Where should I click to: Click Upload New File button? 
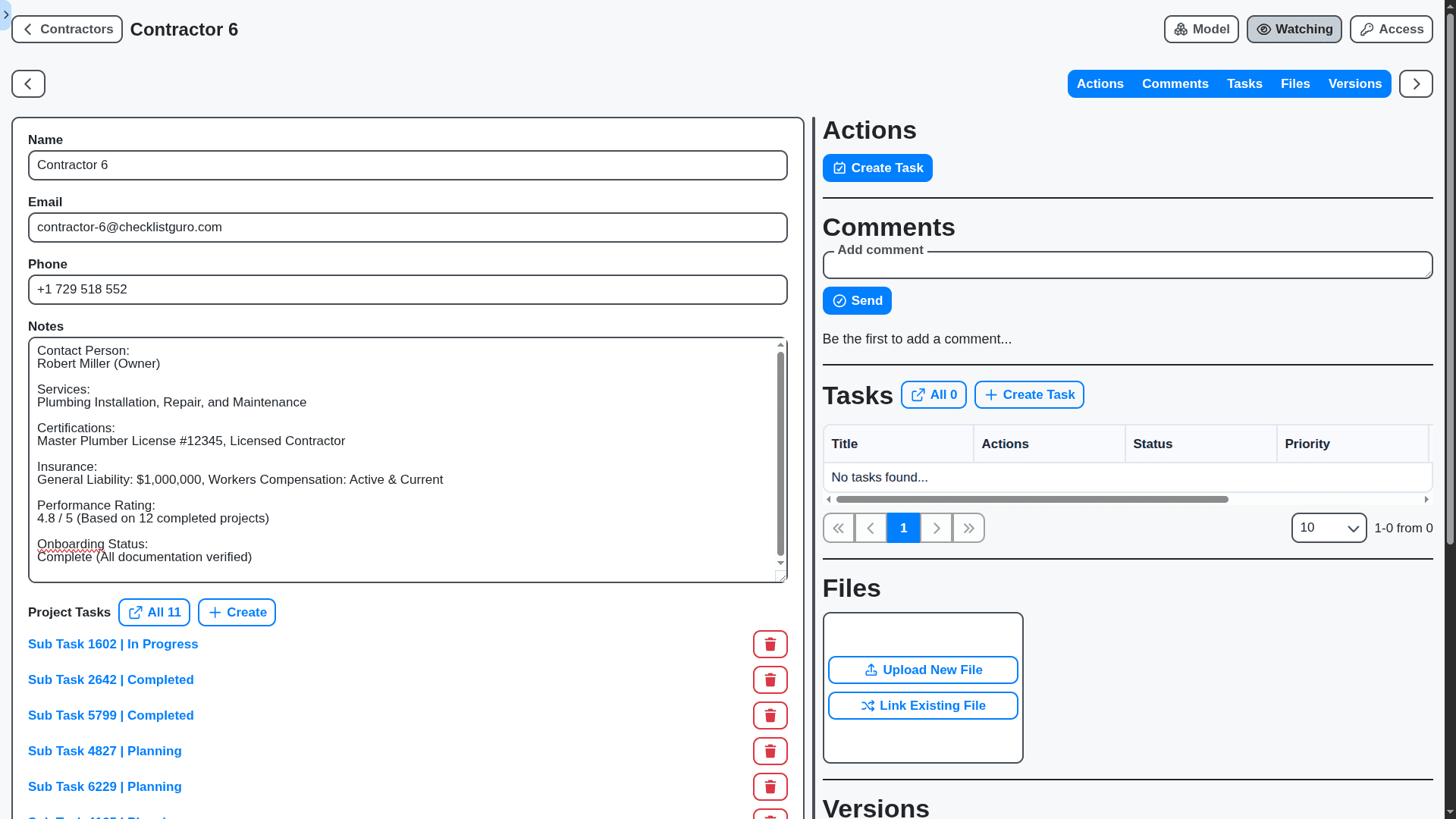pos(922,670)
